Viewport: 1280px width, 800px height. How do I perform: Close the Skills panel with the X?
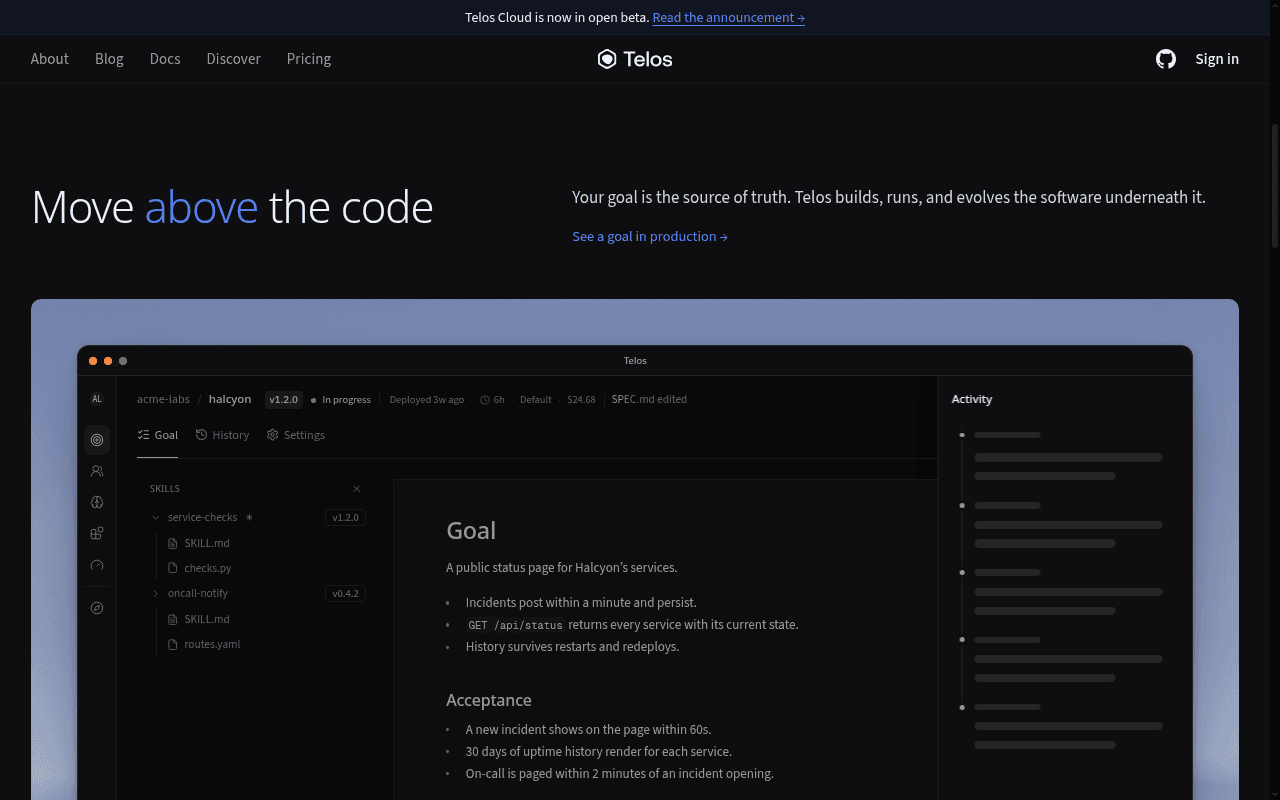click(357, 489)
